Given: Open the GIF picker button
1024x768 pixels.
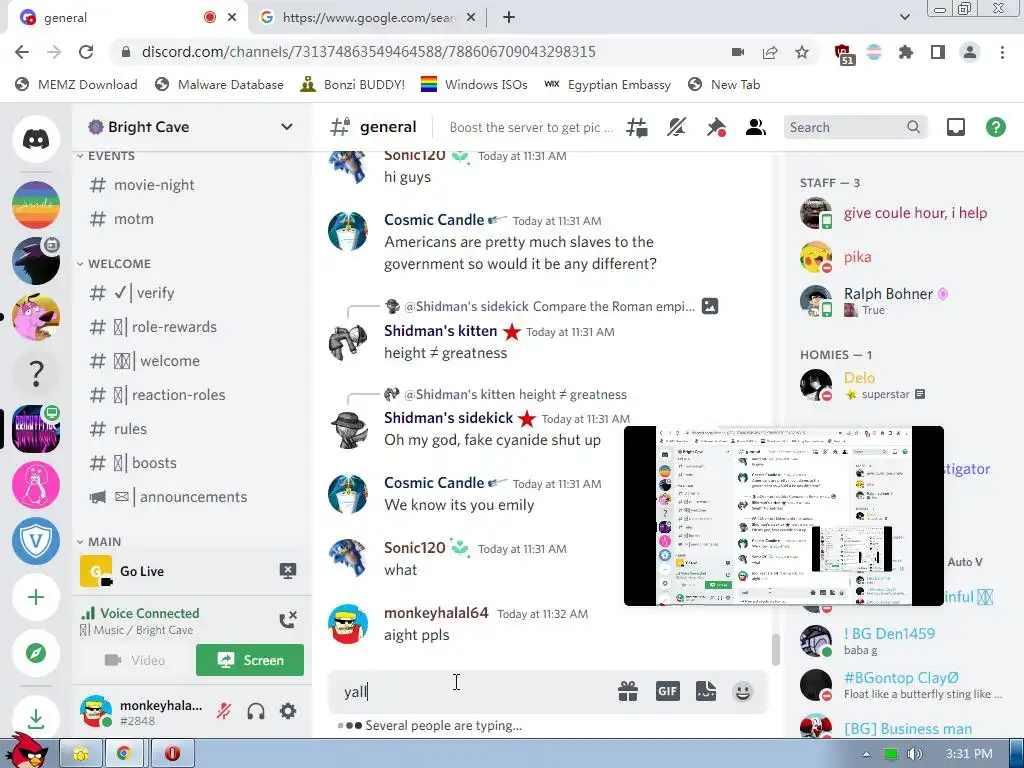Looking at the screenshot, I should click(x=667, y=691).
